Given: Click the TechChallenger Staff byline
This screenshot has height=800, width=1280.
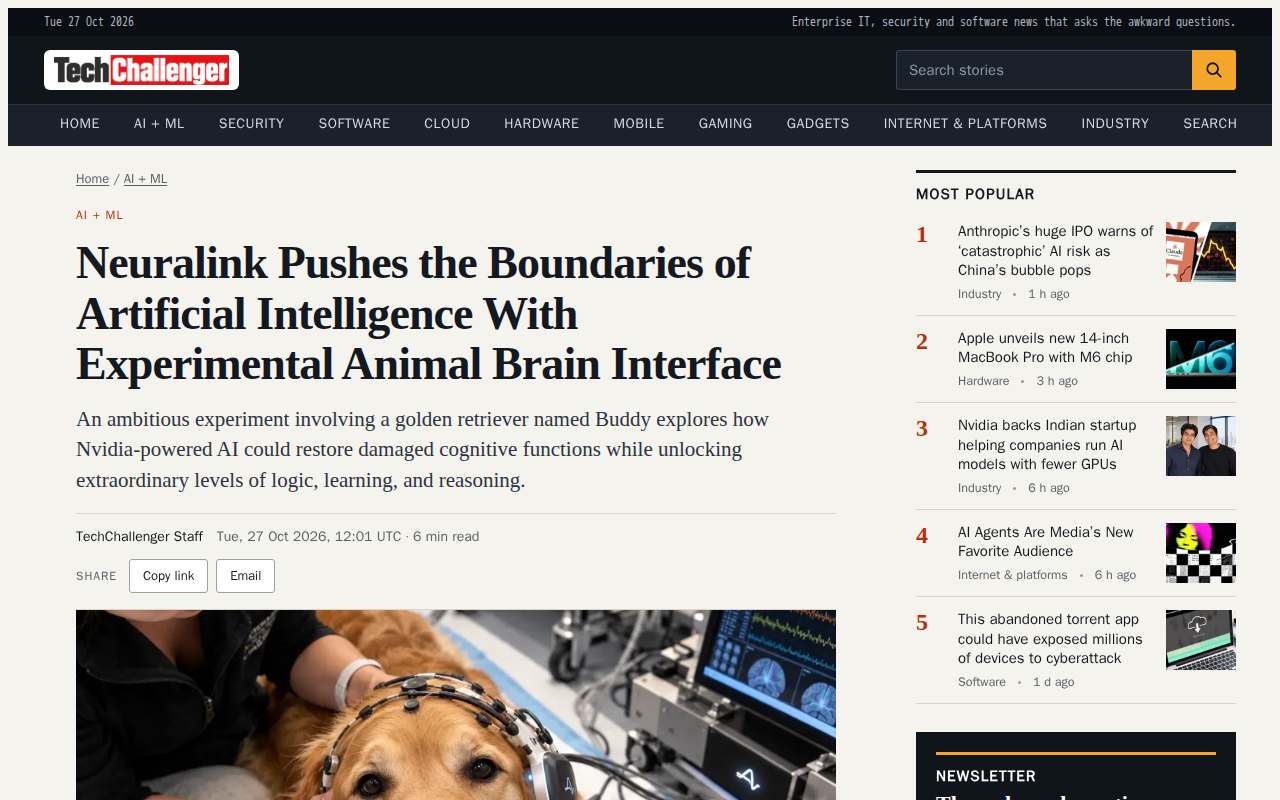Looking at the screenshot, I should point(139,537).
